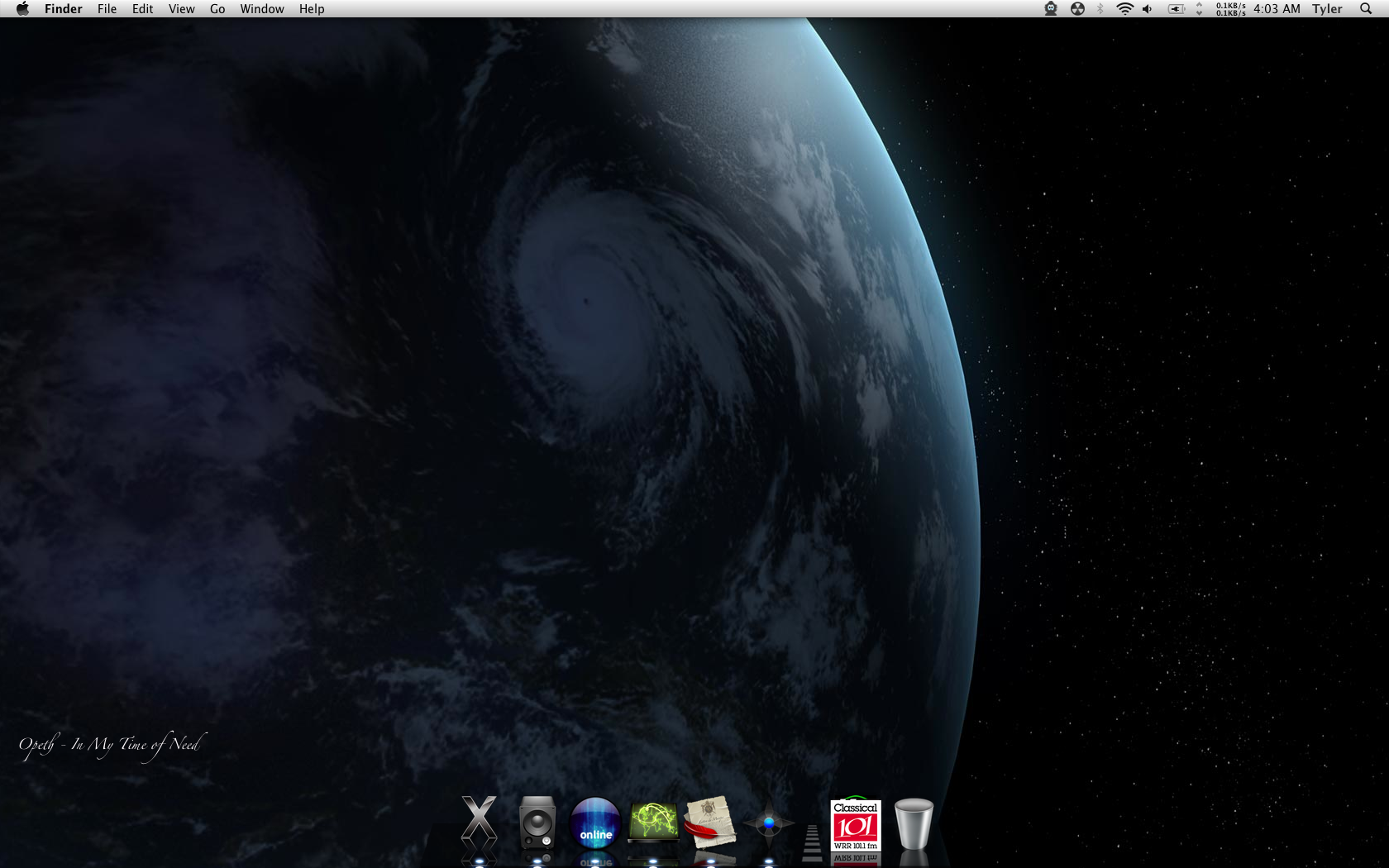Open the compass star app in Dock
Image resolution: width=1389 pixels, height=868 pixels.
(769, 823)
